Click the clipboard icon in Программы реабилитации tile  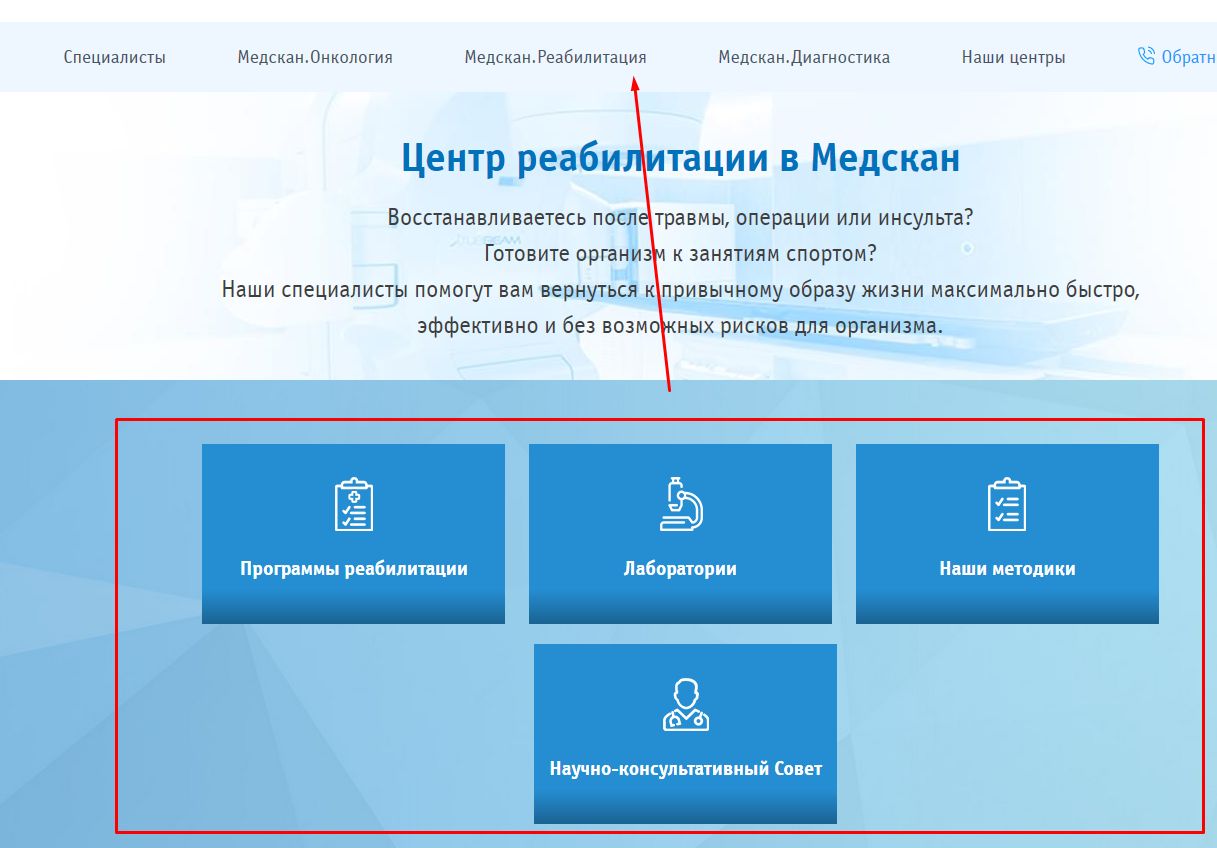coord(353,505)
